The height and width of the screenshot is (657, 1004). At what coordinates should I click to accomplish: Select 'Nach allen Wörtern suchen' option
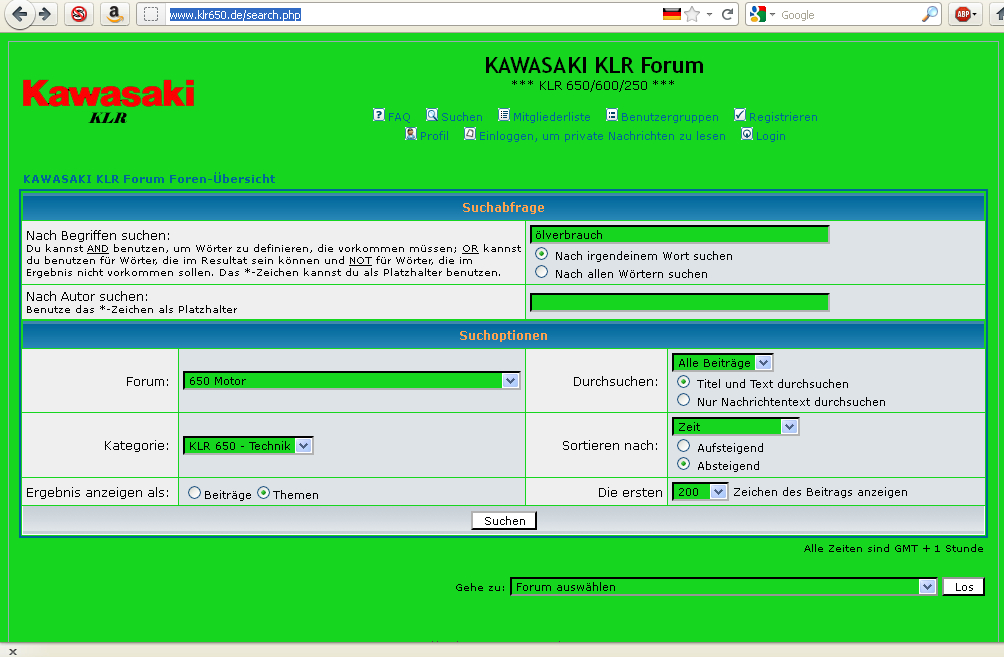[542, 272]
